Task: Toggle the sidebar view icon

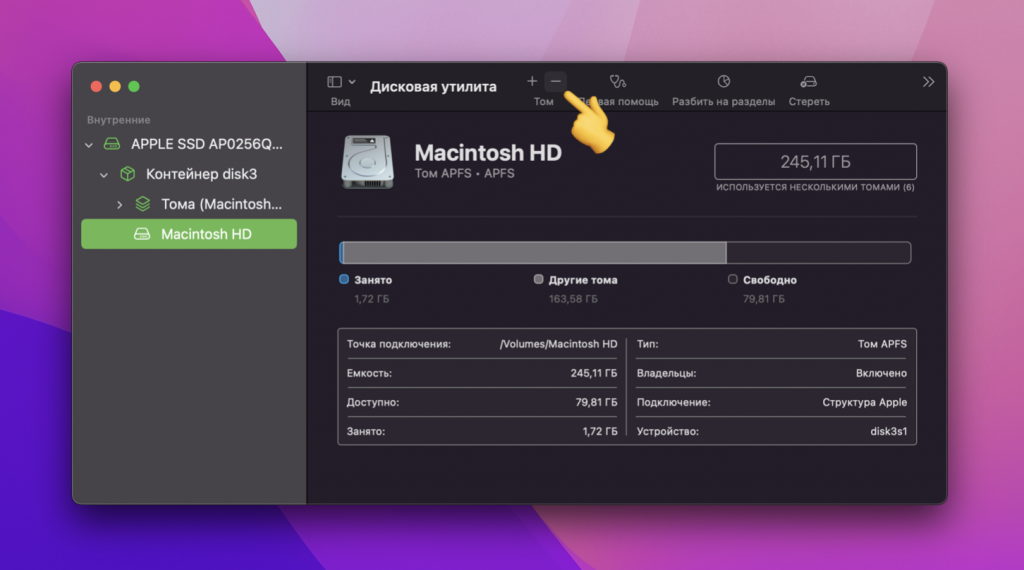Action: click(x=335, y=82)
